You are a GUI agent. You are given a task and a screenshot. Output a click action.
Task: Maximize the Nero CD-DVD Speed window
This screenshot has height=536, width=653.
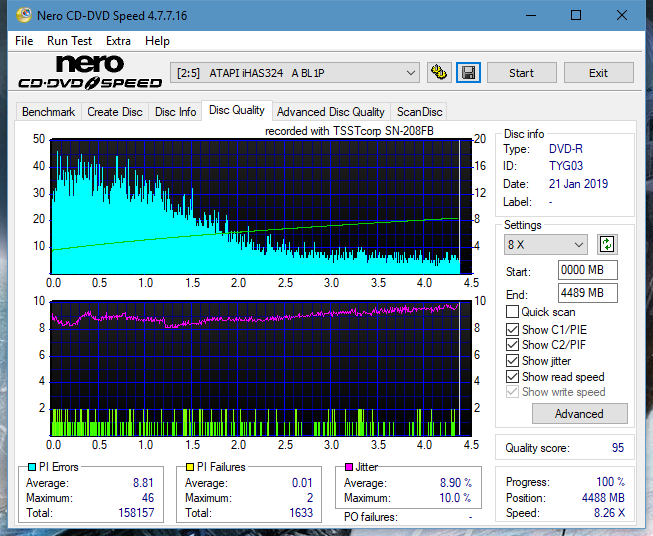click(x=576, y=15)
